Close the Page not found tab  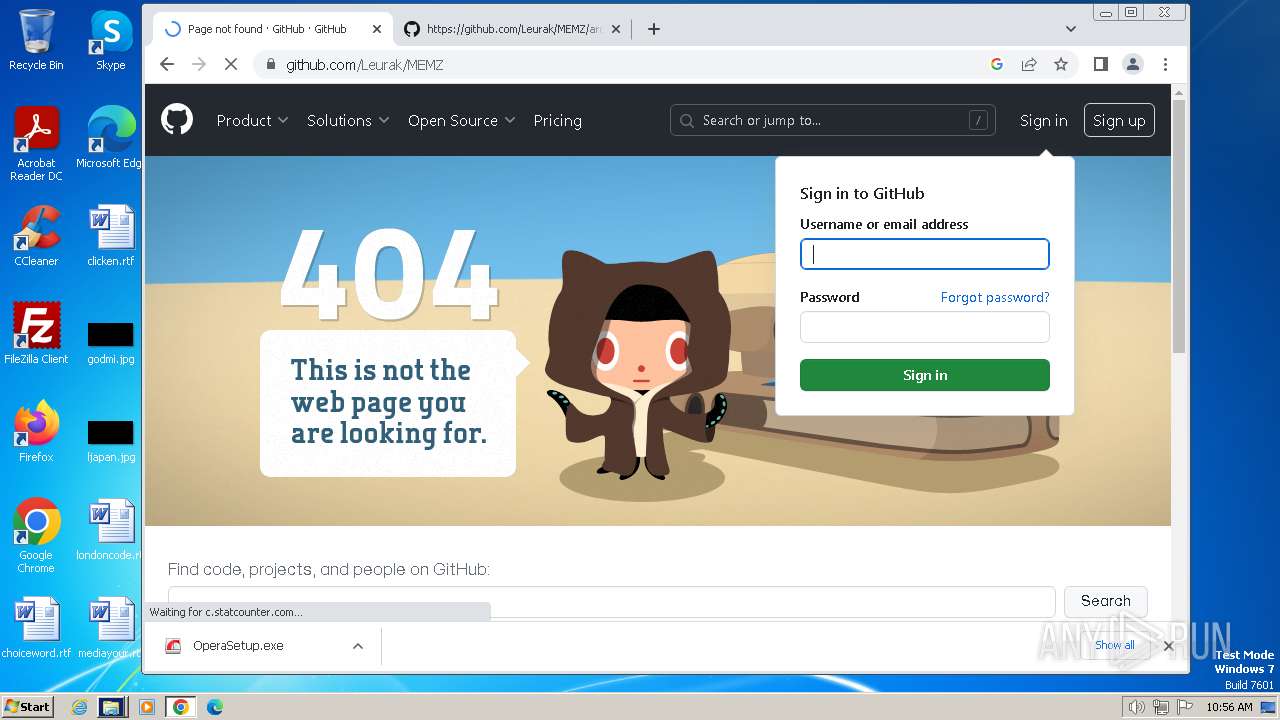coord(377,29)
